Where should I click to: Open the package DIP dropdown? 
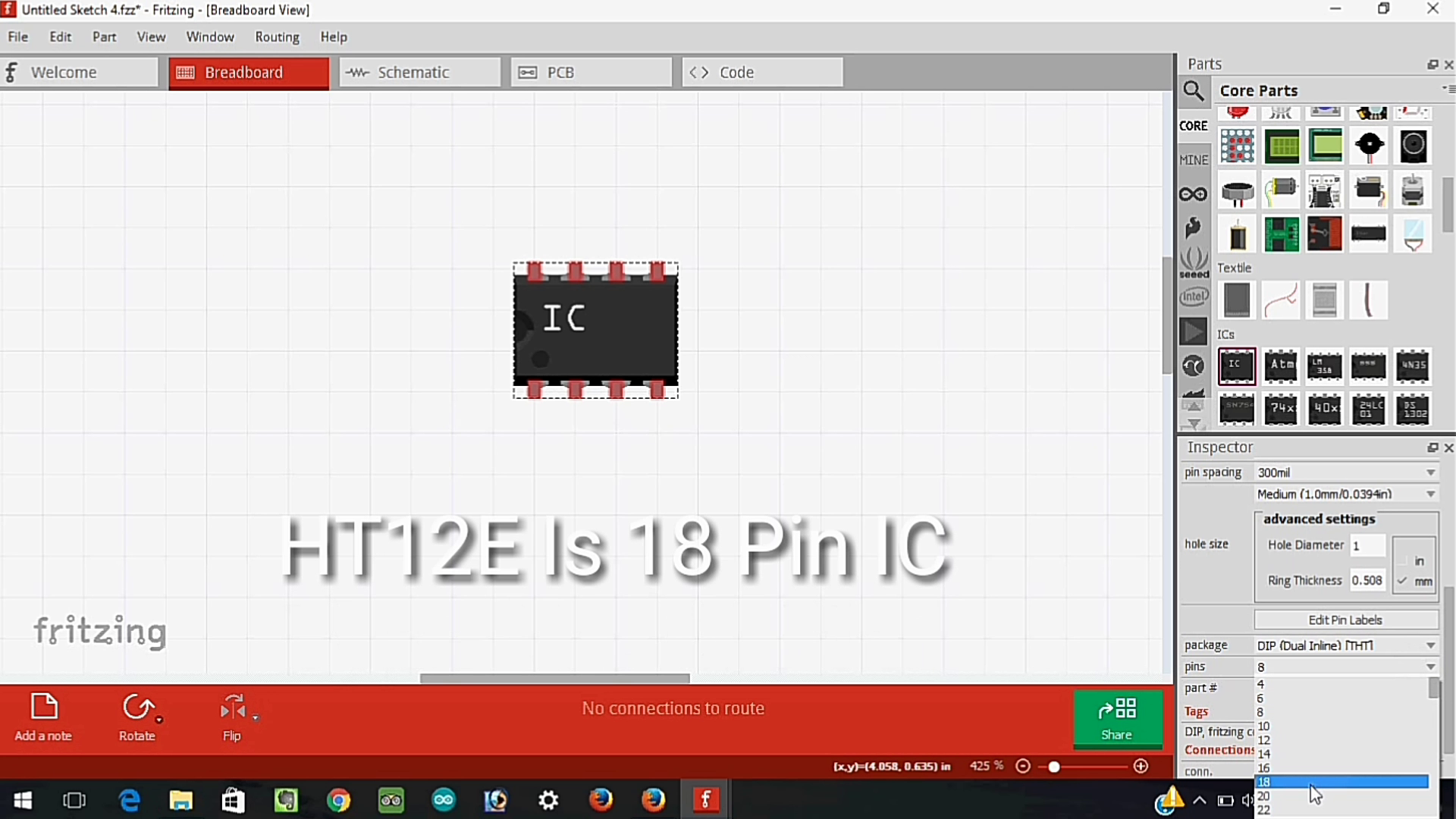pyautogui.click(x=1346, y=645)
